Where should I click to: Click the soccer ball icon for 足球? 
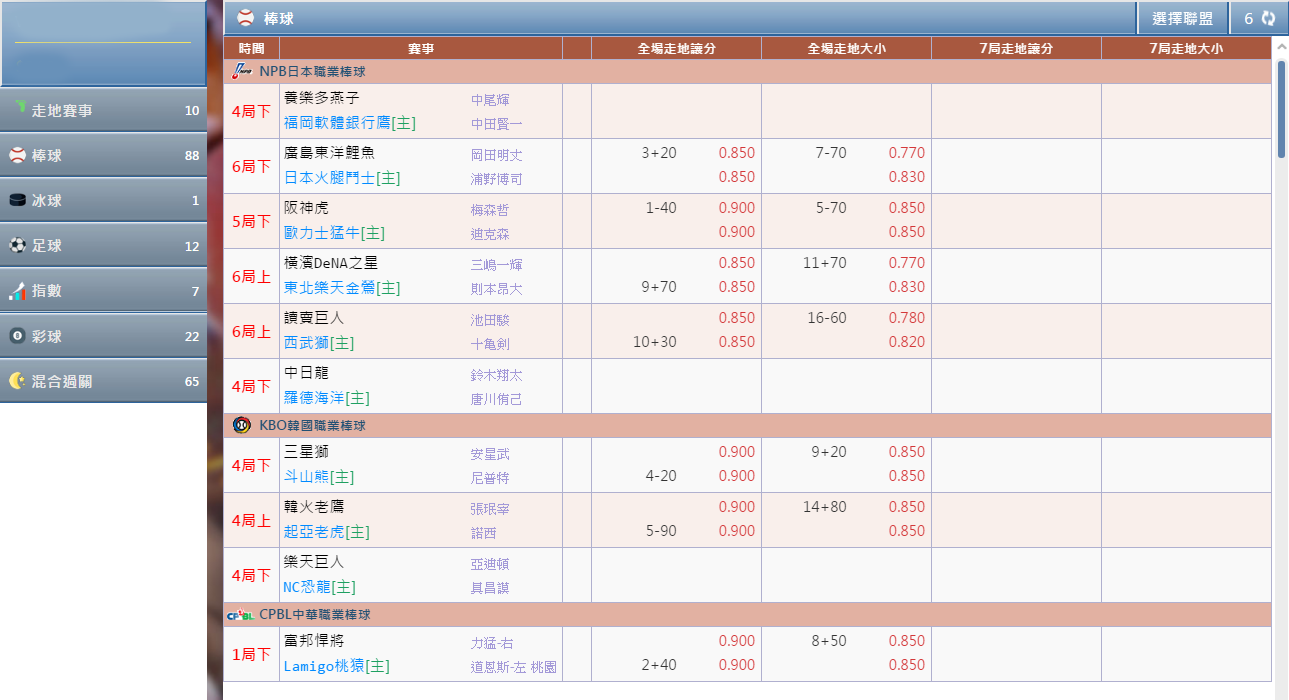tap(17, 245)
